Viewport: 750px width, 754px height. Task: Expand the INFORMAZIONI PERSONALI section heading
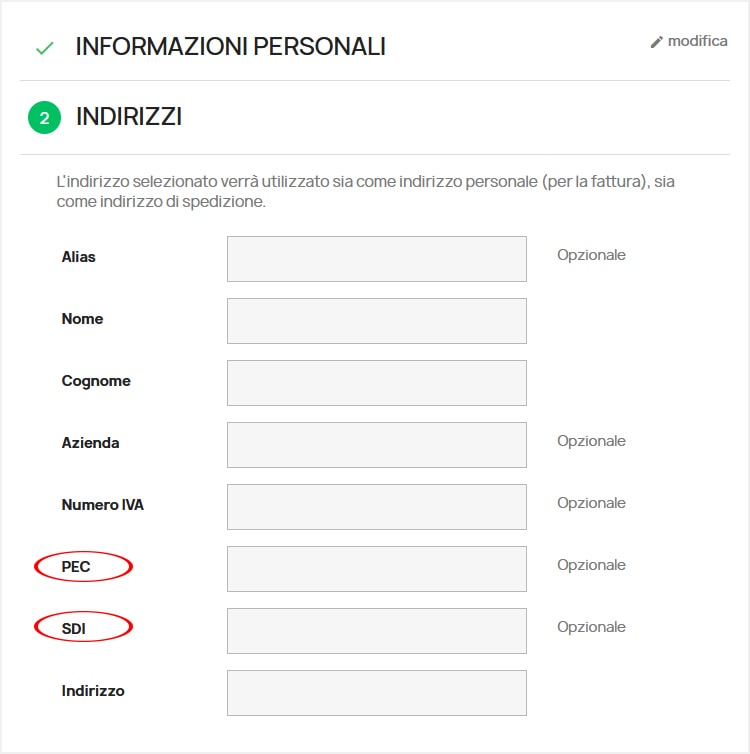coord(230,47)
